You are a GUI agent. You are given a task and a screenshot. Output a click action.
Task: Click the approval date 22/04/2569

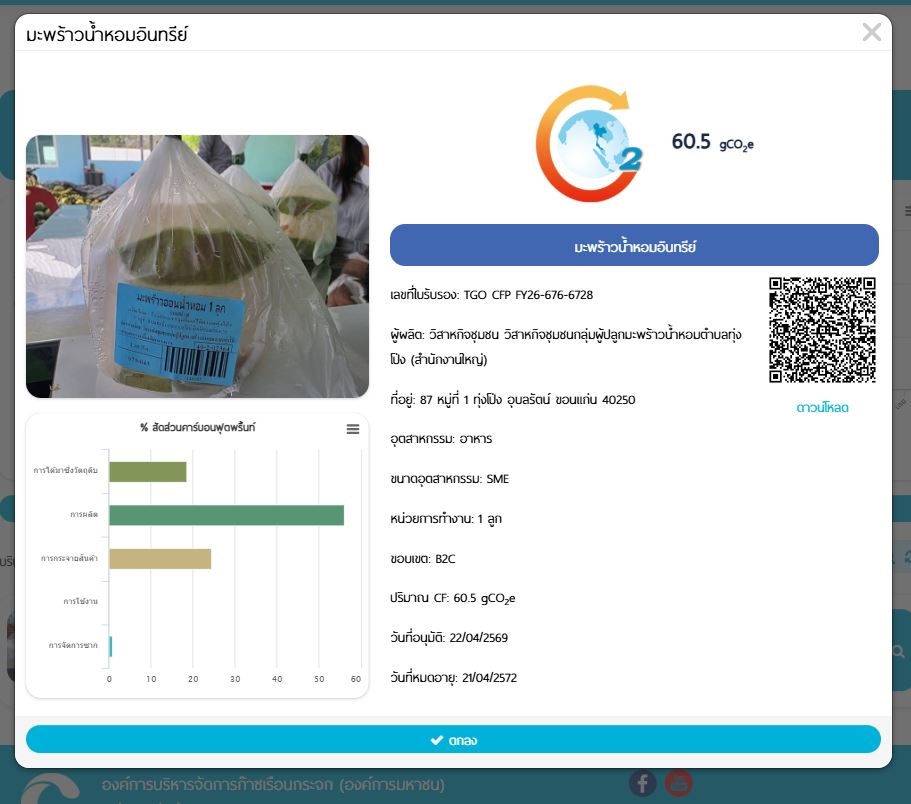[479, 637]
